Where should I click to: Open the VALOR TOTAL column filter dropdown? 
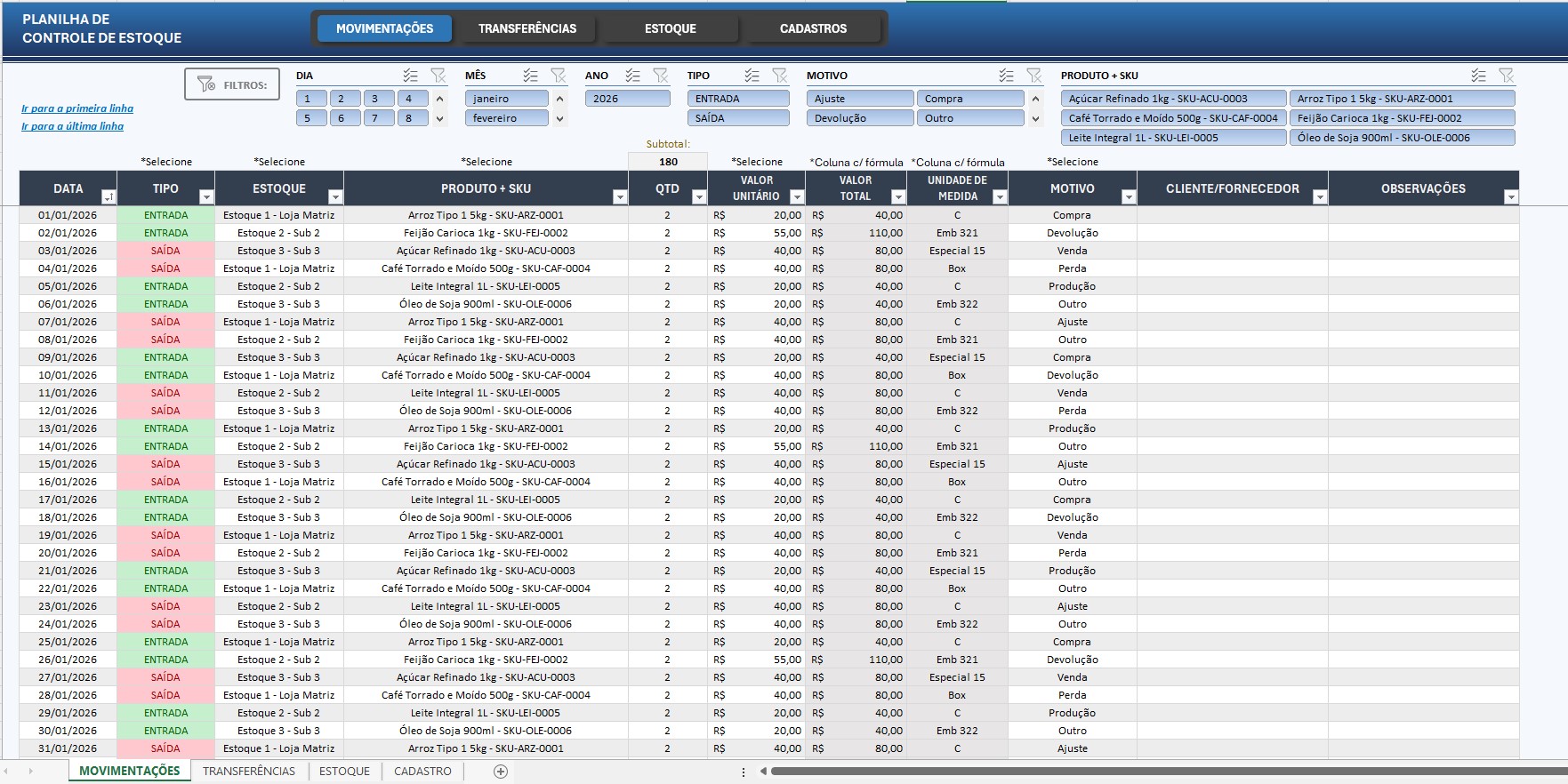[898, 197]
